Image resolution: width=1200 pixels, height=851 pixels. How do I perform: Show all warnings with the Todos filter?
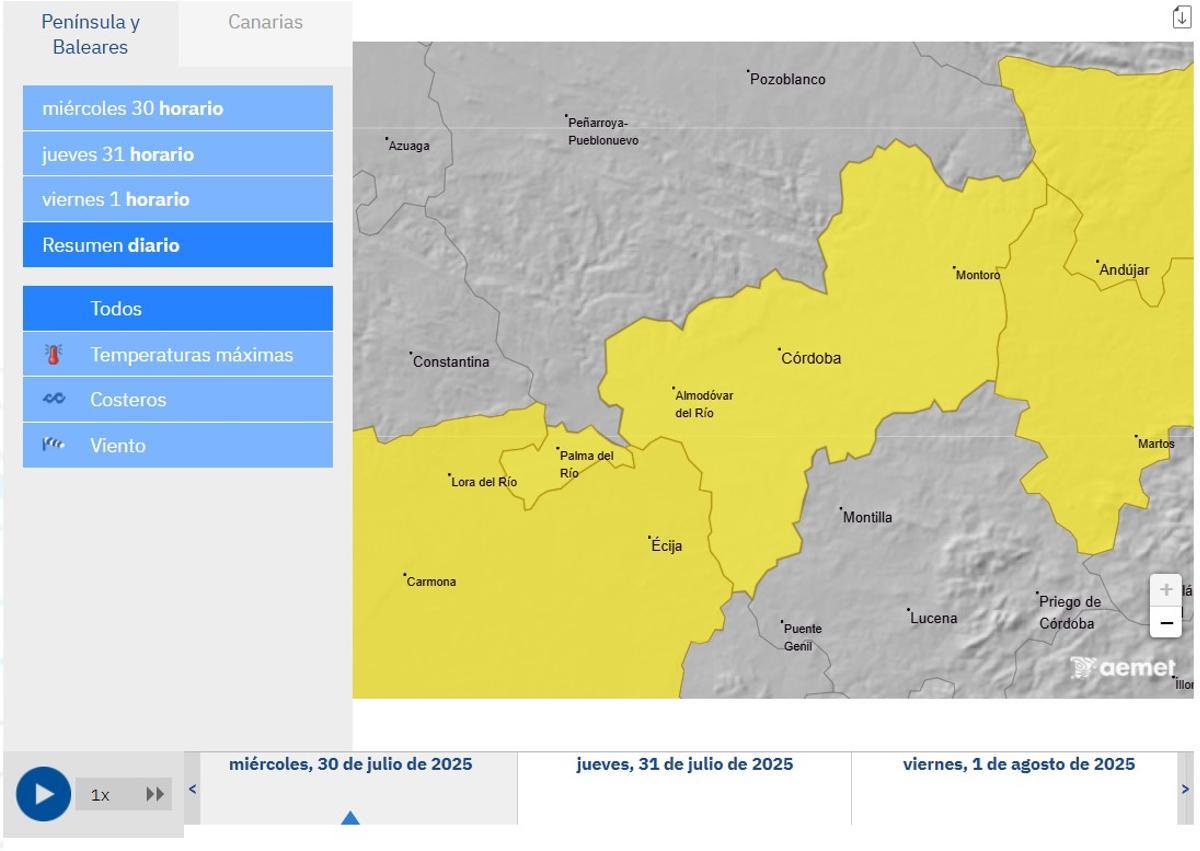[177, 308]
